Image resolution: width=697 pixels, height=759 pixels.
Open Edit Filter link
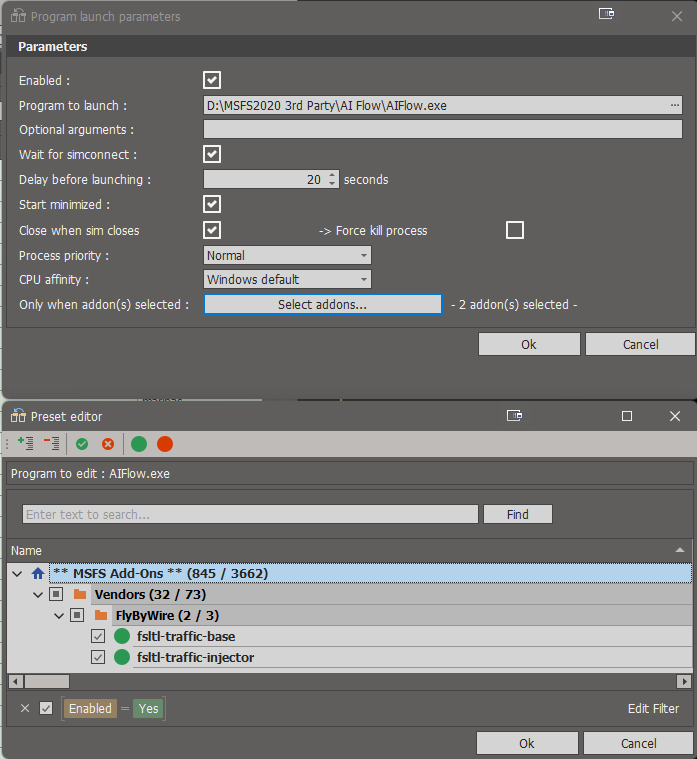click(x=653, y=709)
